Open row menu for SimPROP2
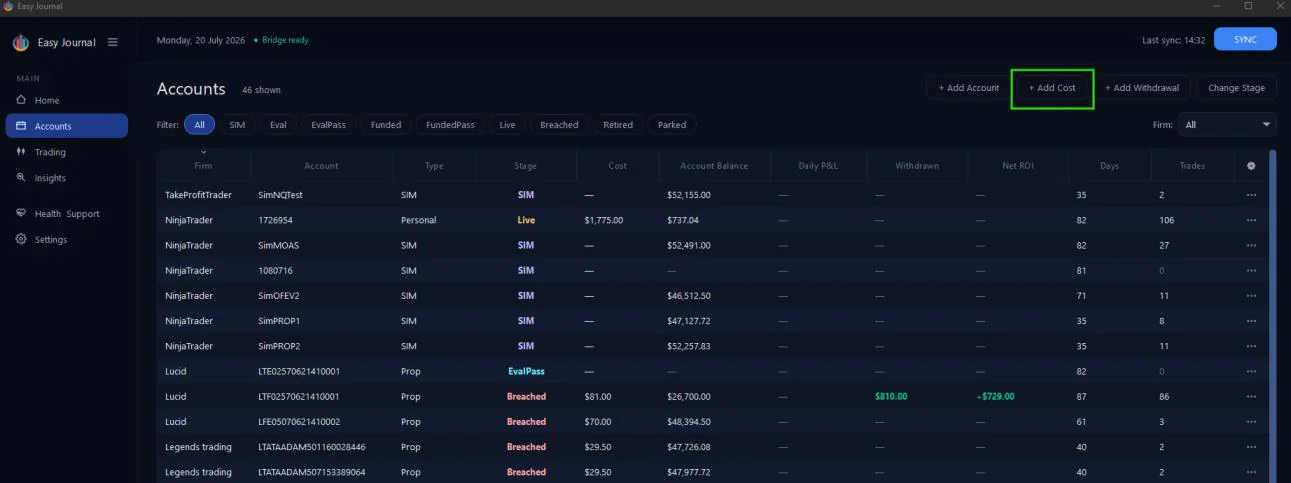This screenshot has width=1291, height=483. pos(1251,346)
